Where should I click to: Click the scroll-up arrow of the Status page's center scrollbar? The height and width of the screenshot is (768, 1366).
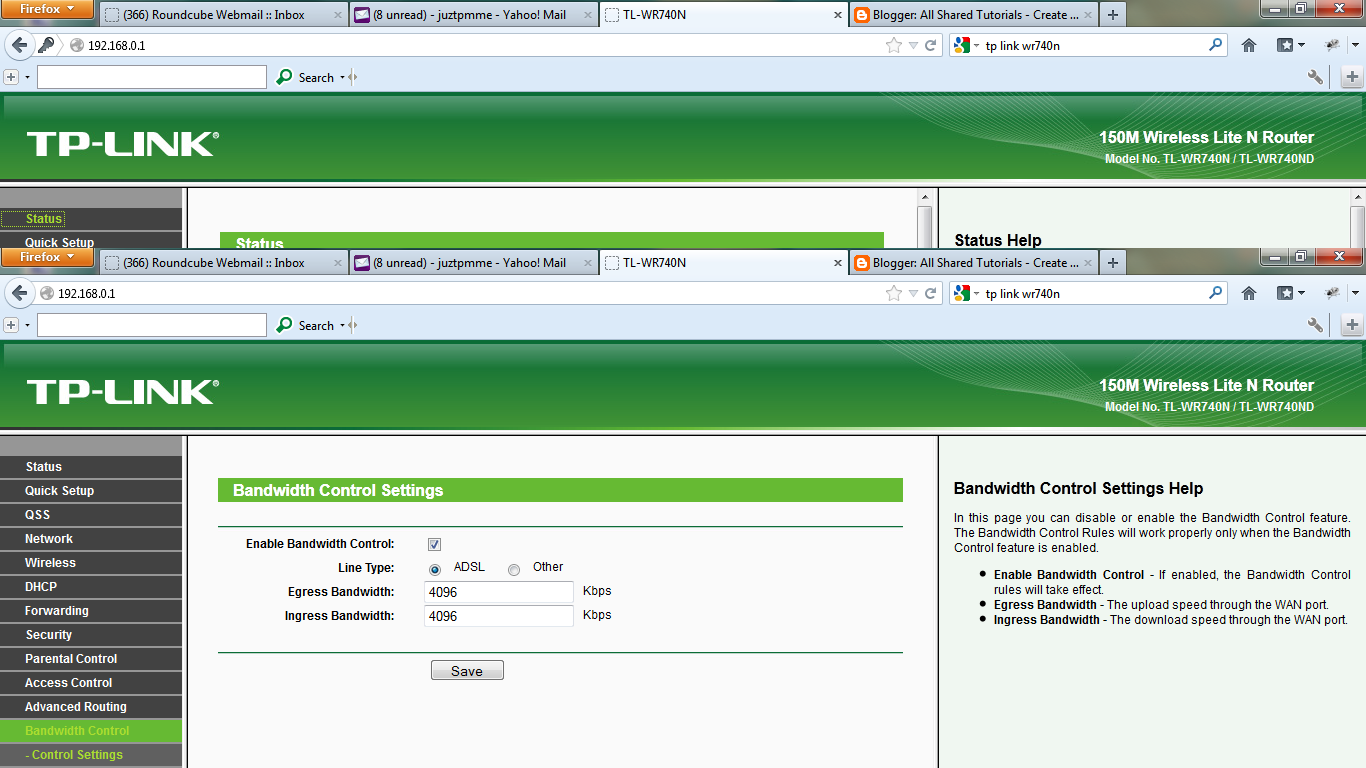coord(924,197)
